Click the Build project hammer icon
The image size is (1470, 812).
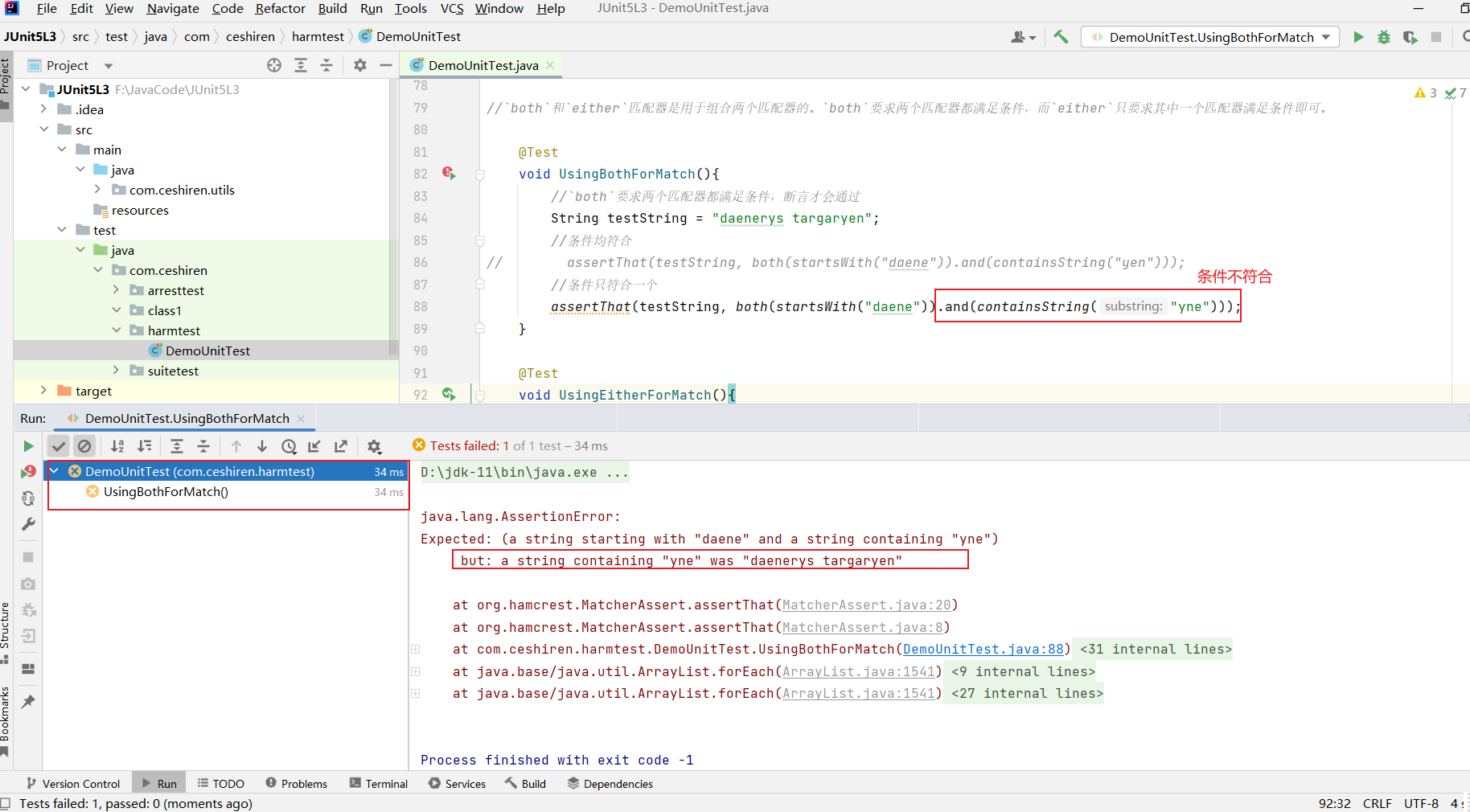tap(1061, 37)
